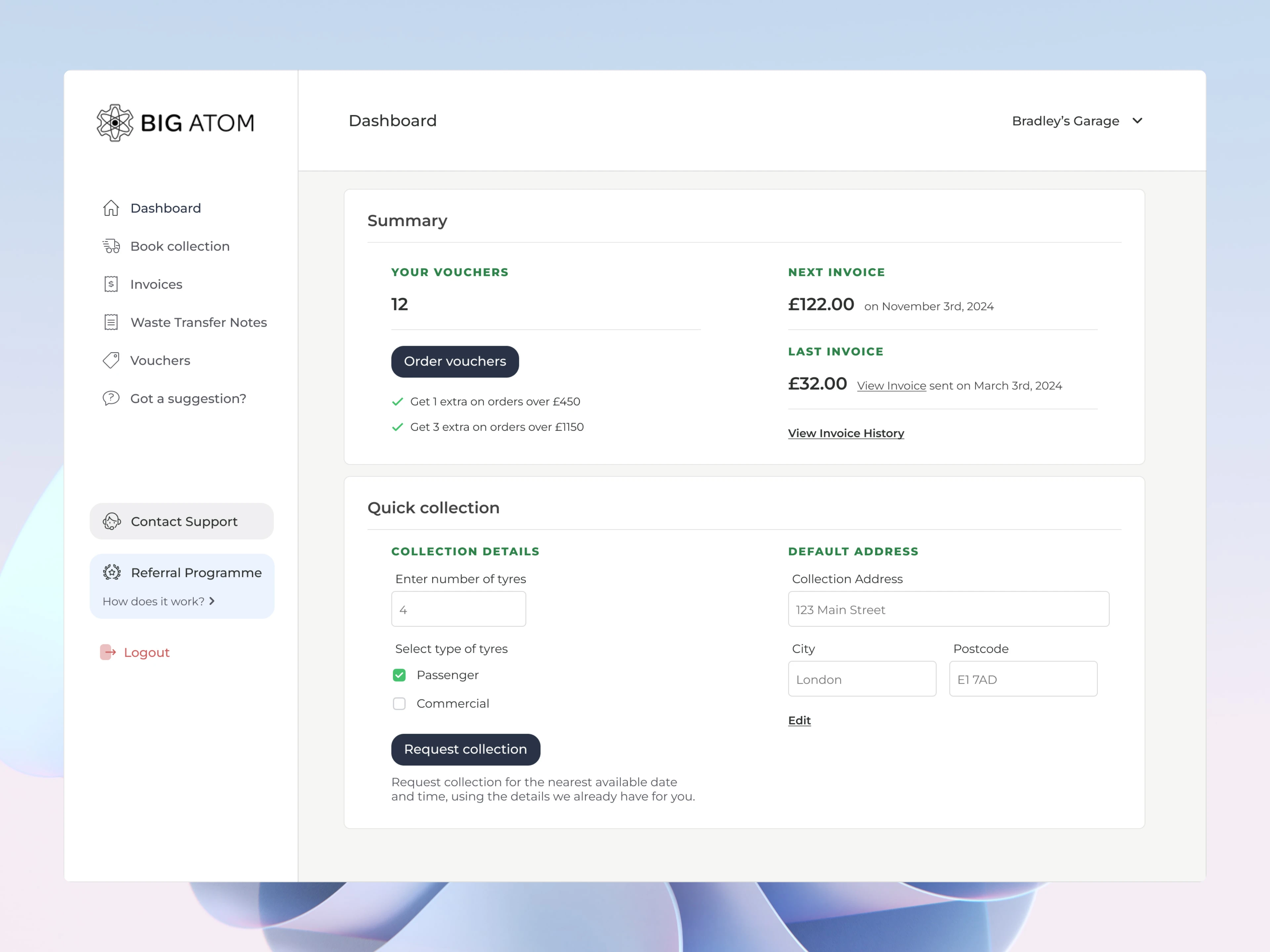This screenshot has width=1270, height=952.
Task: Click the Vouchers tag icon
Action: [111, 360]
